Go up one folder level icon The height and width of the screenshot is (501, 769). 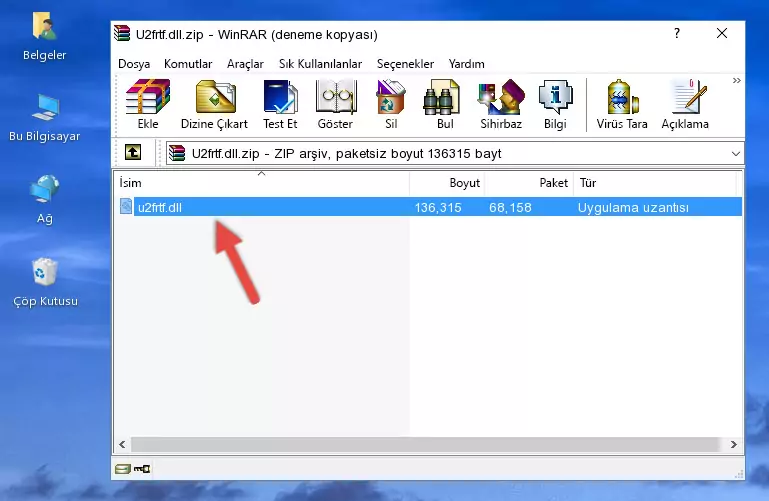[133, 152]
